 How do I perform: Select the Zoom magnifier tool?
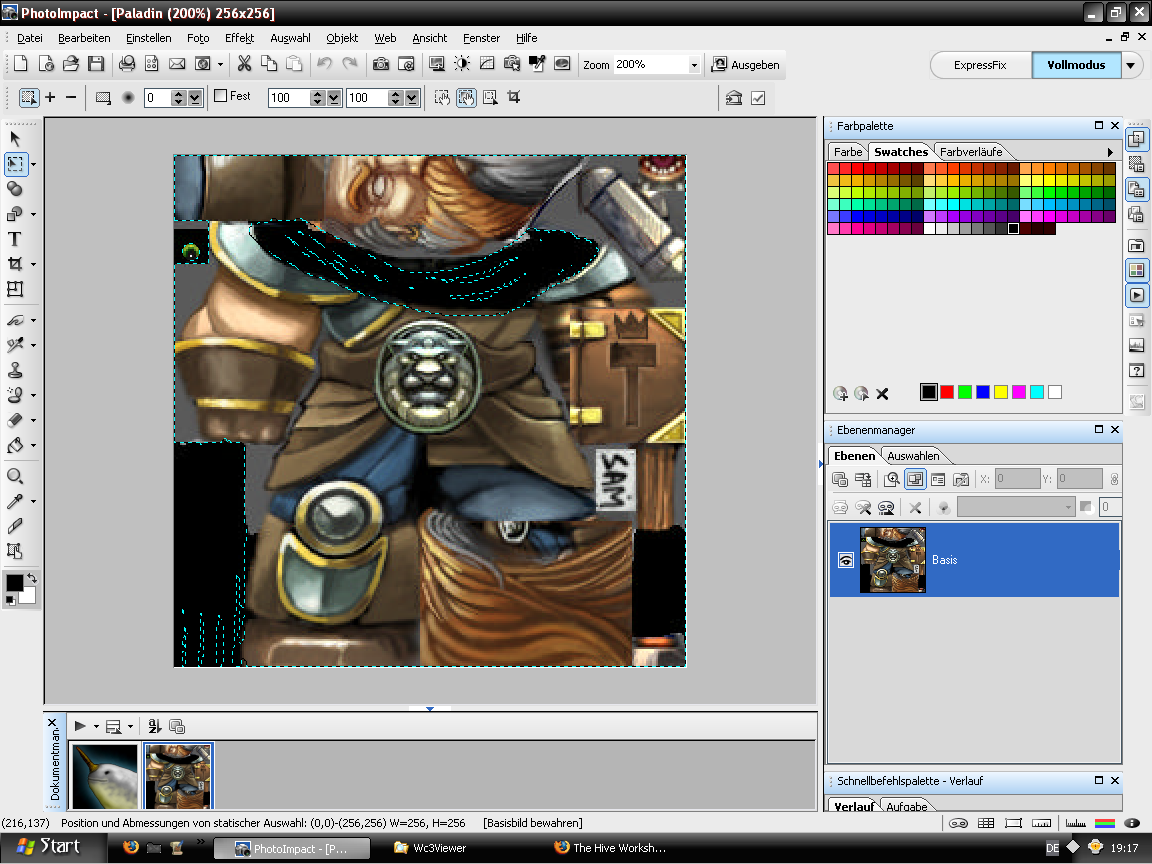point(15,476)
